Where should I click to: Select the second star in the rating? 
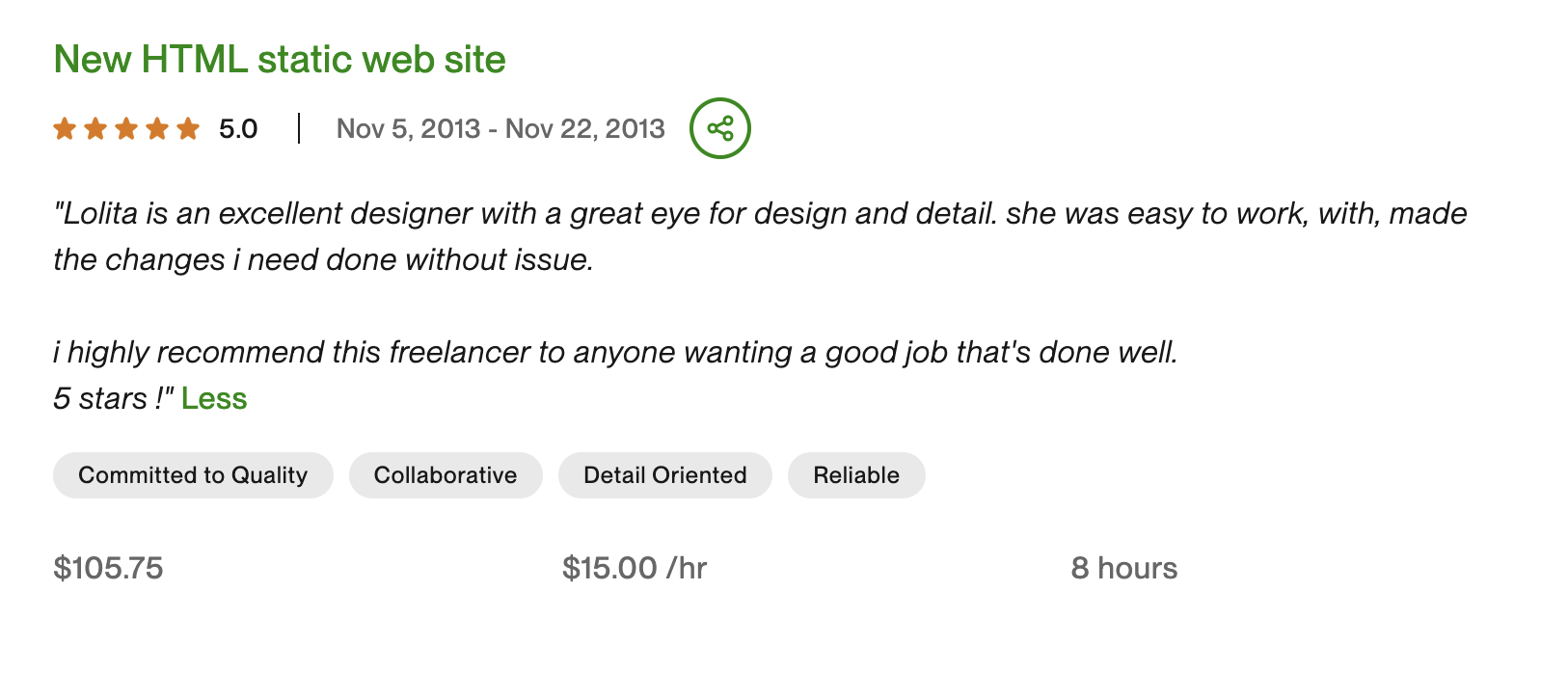(x=95, y=127)
